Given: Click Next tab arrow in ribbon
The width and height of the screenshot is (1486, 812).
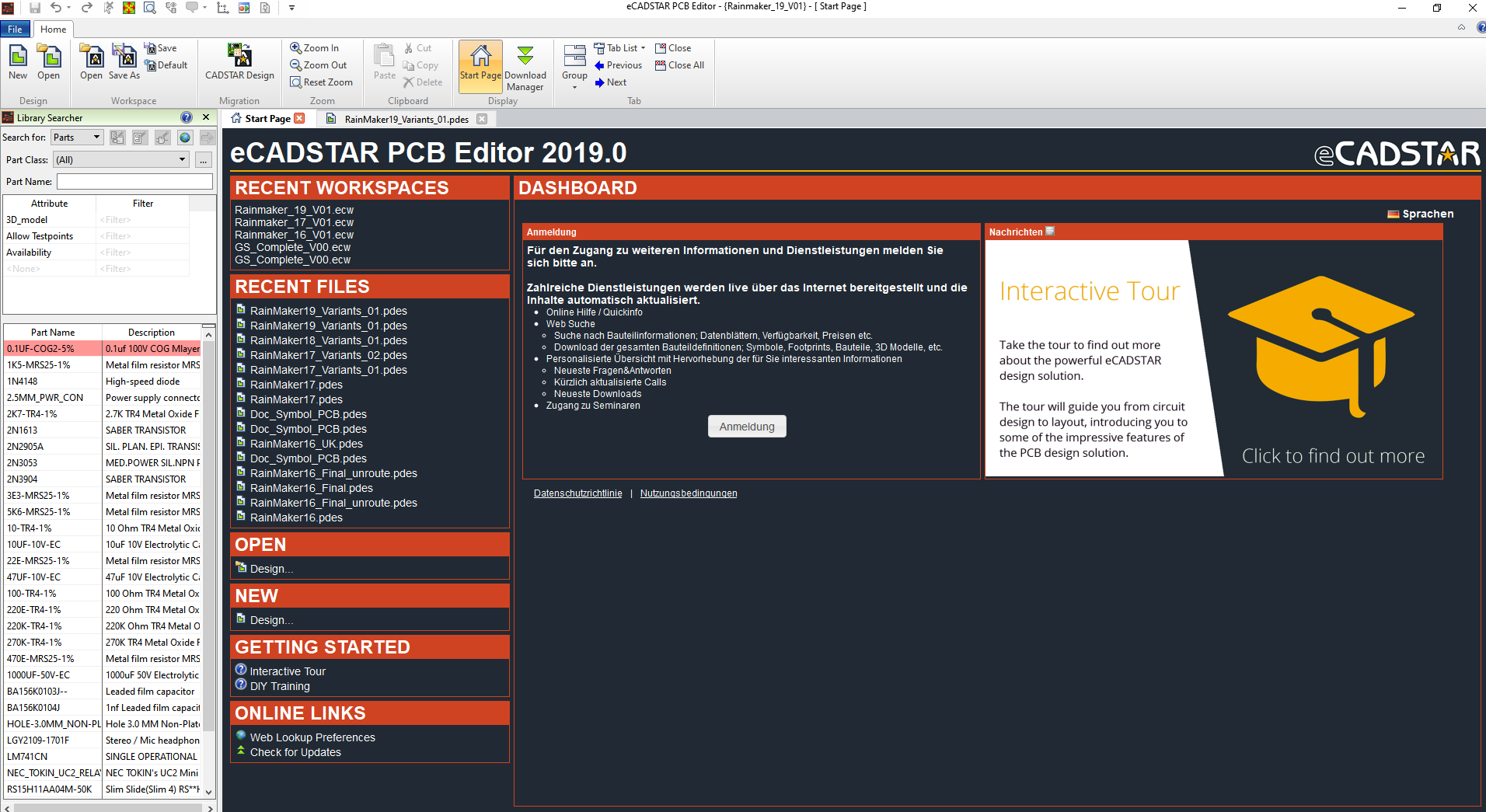Looking at the screenshot, I should (x=611, y=82).
